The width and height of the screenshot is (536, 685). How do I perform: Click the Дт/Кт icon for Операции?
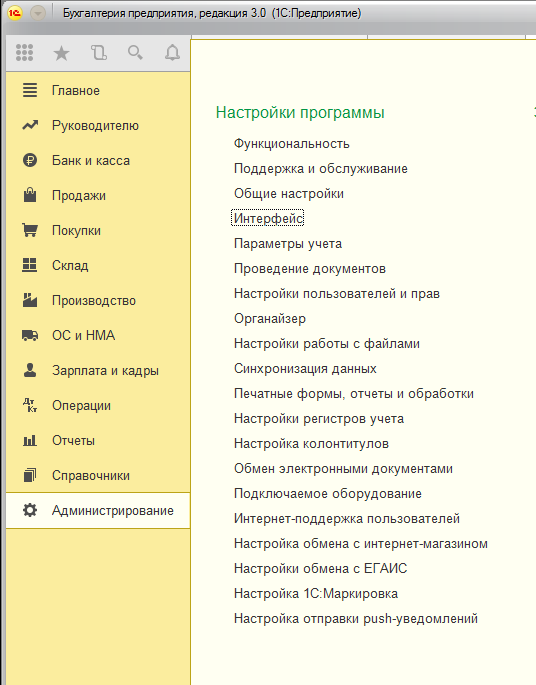pyautogui.click(x=30, y=405)
